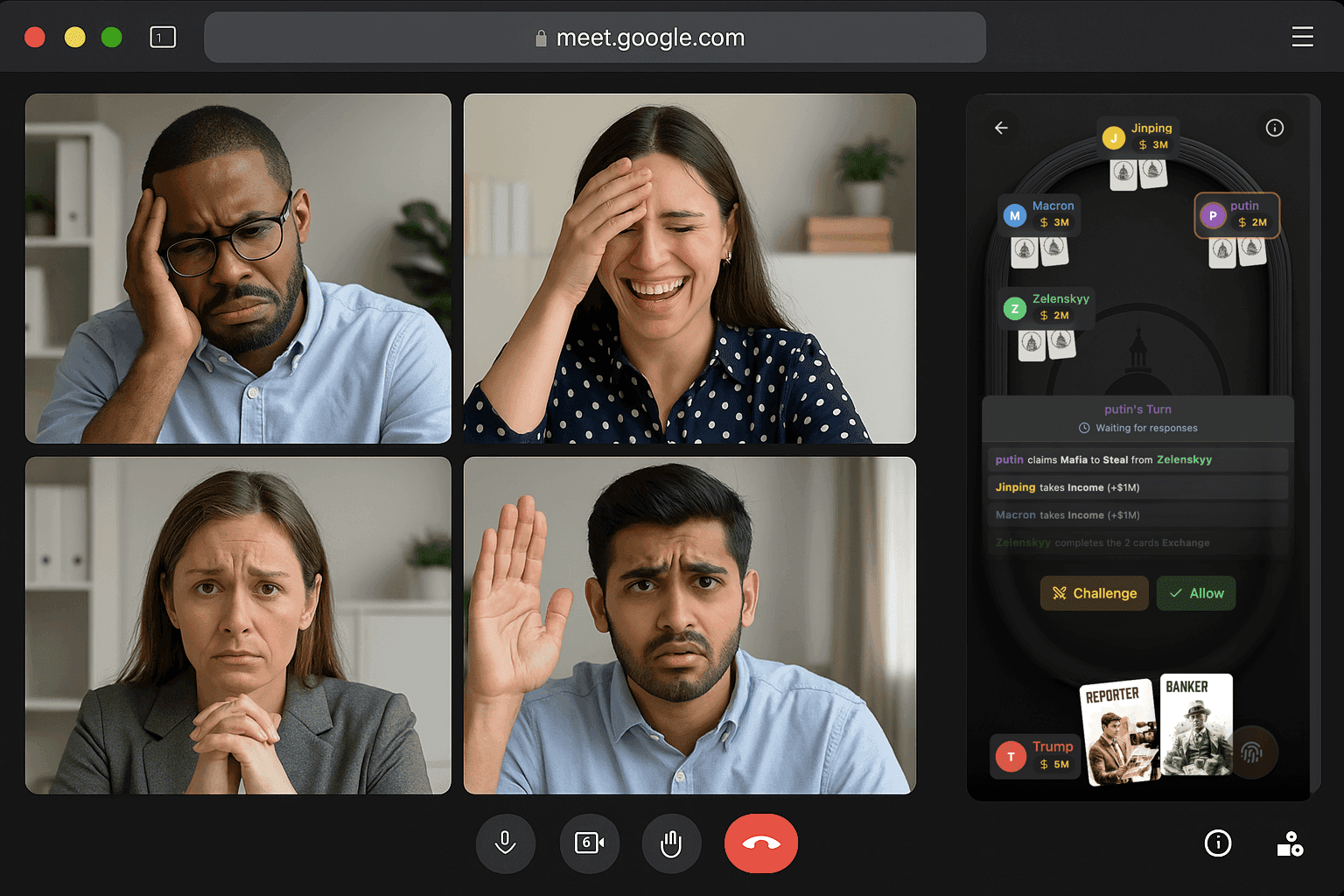Select player Macron's badge
Viewport: 1344px width, 896px height.
click(x=1039, y=214)
